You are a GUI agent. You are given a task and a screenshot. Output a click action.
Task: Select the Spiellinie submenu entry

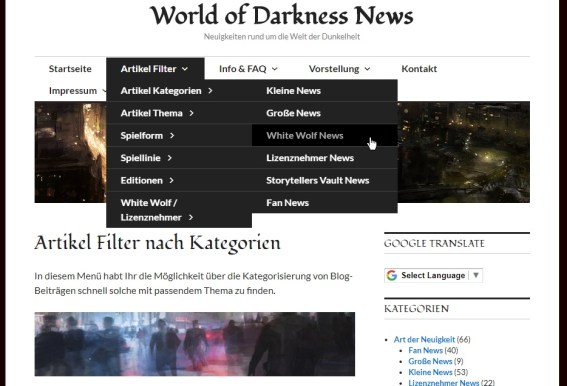pyautogui.click(x=179, y=158)
